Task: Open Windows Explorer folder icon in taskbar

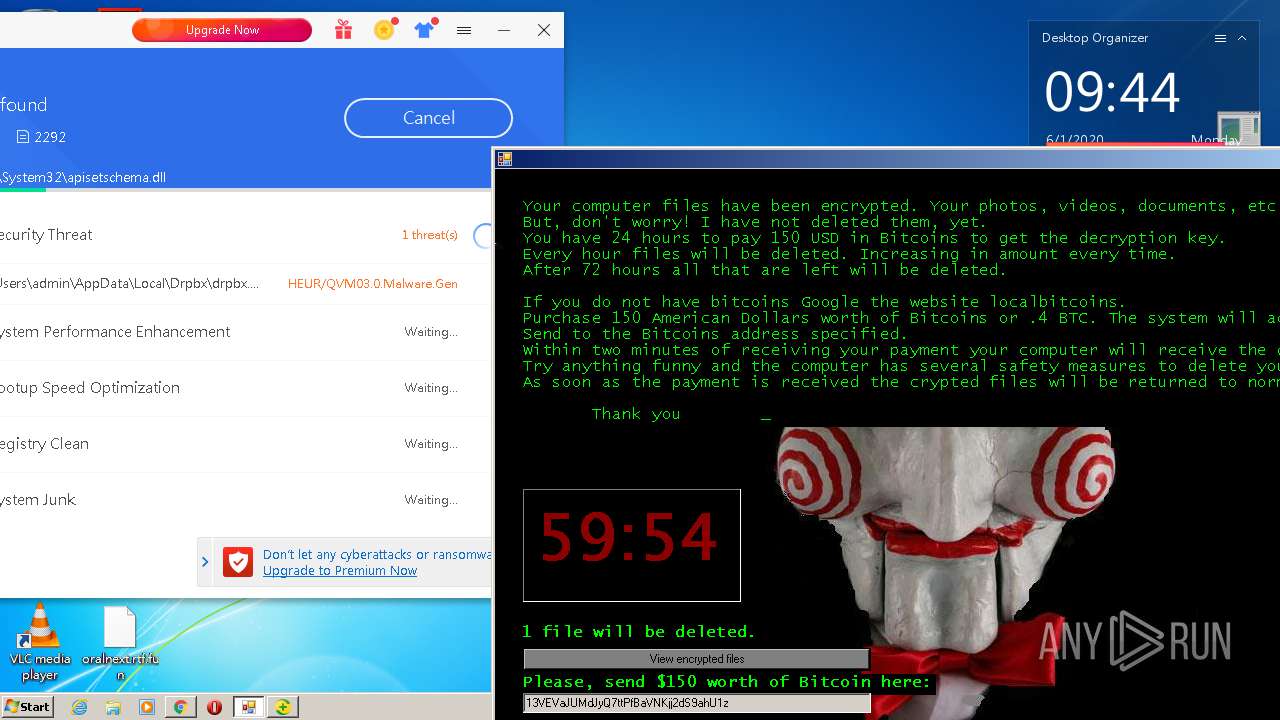Action: pyautogui.click(x=113, y=707)
